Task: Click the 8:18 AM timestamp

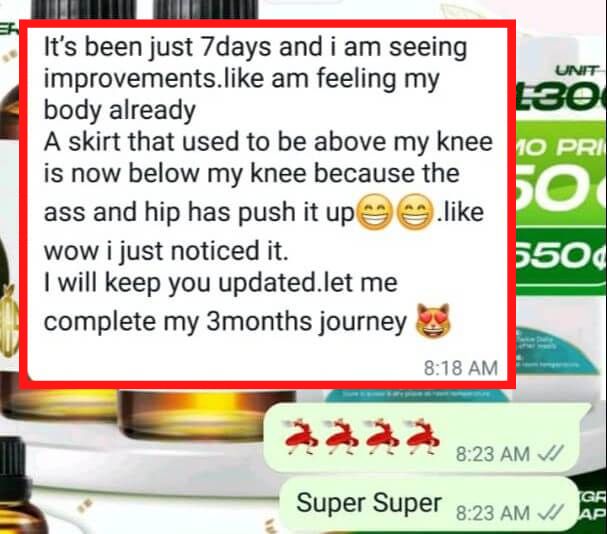Action: (461, 368)
